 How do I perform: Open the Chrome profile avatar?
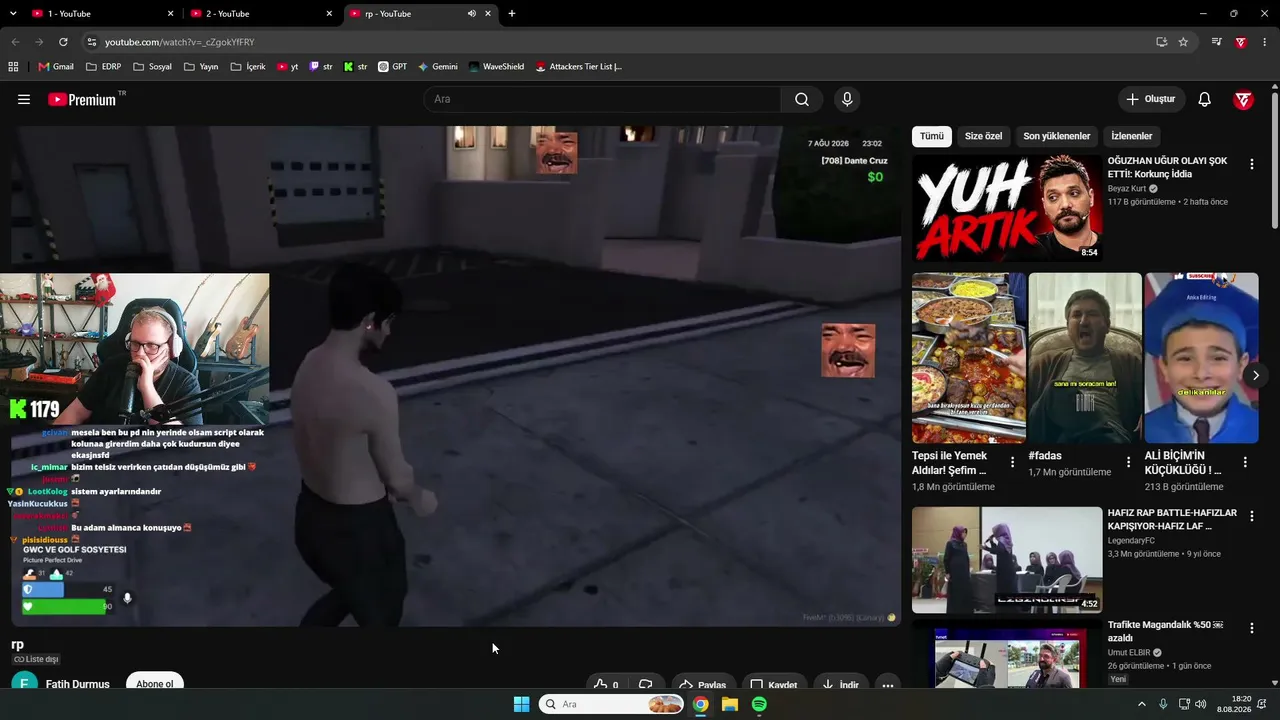pyautogui.click(x=1241, y=42)
